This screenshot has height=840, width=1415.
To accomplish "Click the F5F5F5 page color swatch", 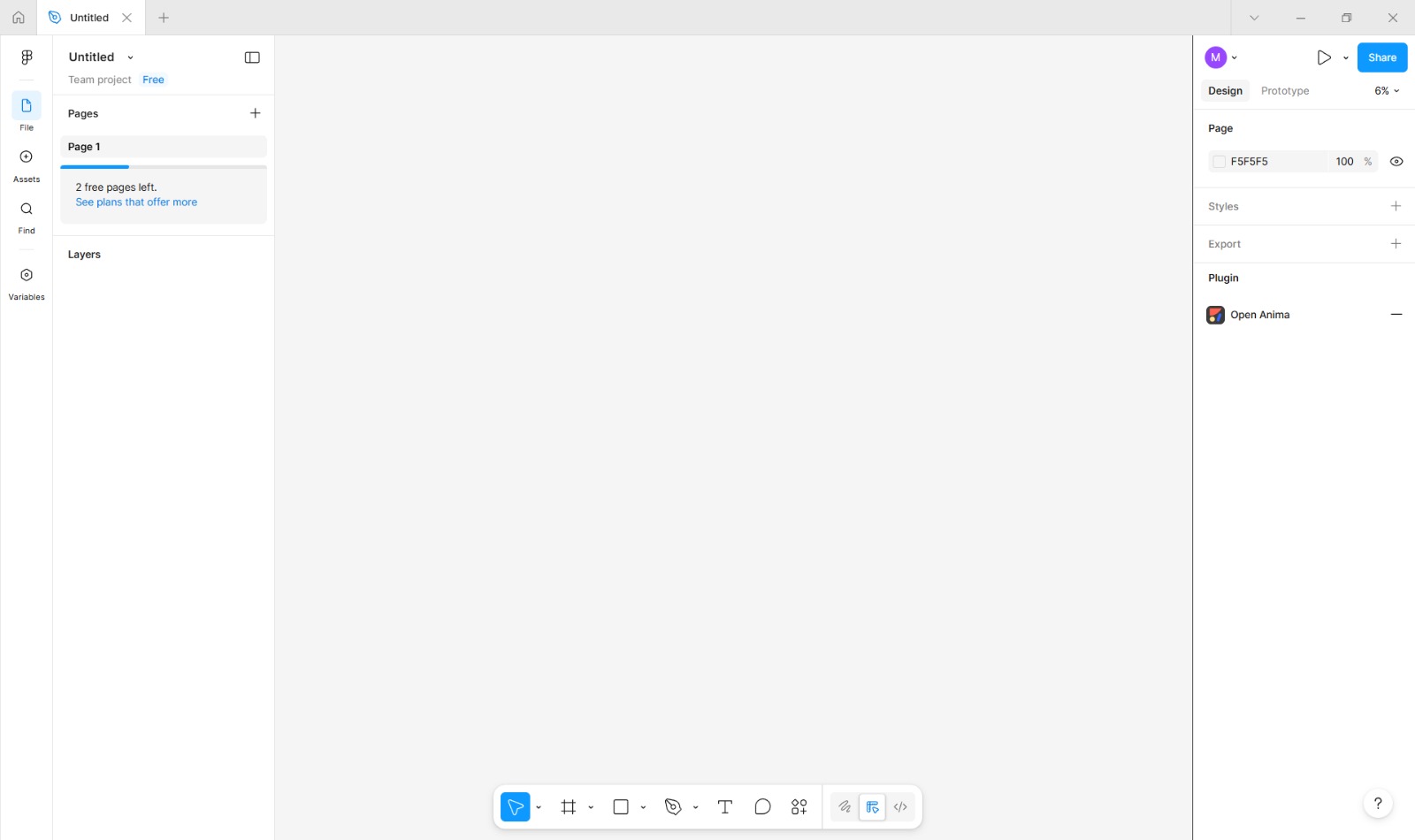I will click(x=1218, y=161).
